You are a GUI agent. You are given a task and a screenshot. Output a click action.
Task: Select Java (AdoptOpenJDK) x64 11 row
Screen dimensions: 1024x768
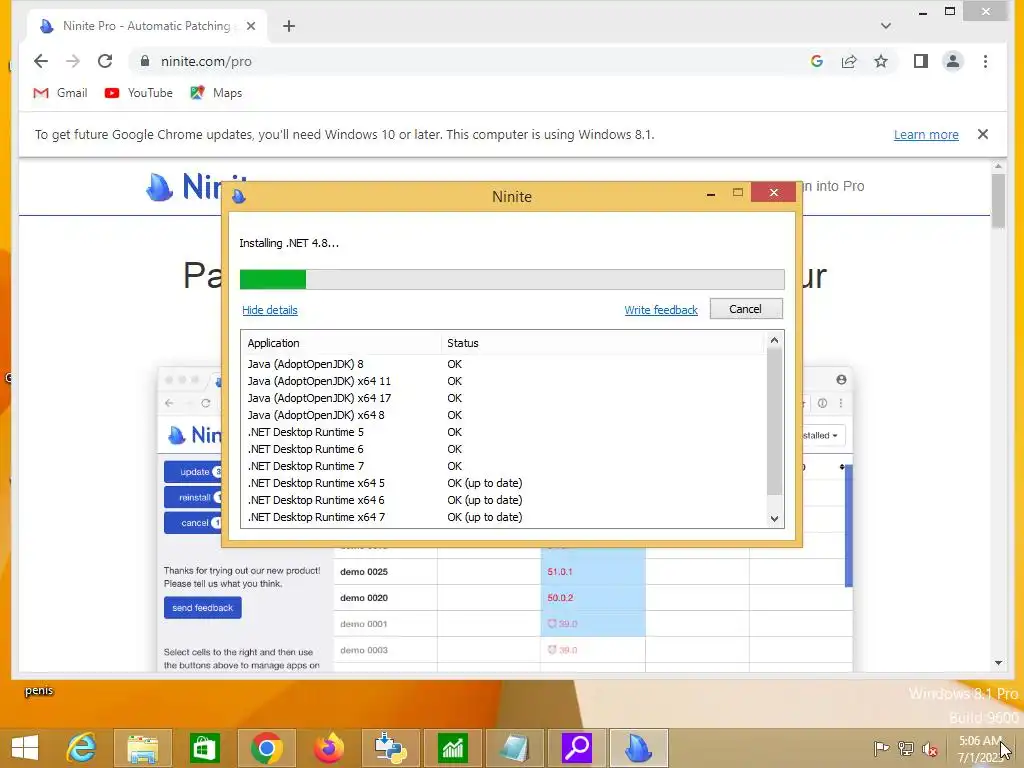pyautogui.click(x=504, y=381)
